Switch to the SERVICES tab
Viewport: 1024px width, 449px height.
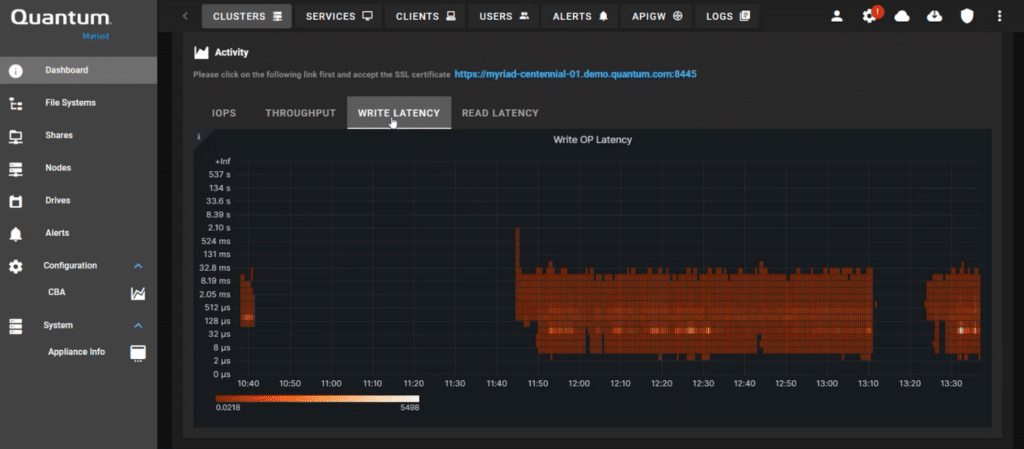pyautogui.click(x=338, y=16)
